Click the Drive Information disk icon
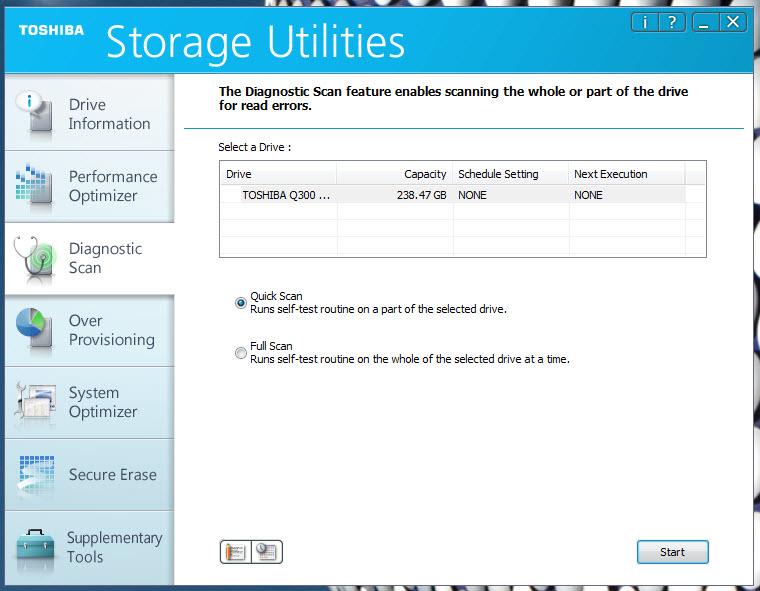Viewport: 760px width, 591px height. click(x=35, y=112)
